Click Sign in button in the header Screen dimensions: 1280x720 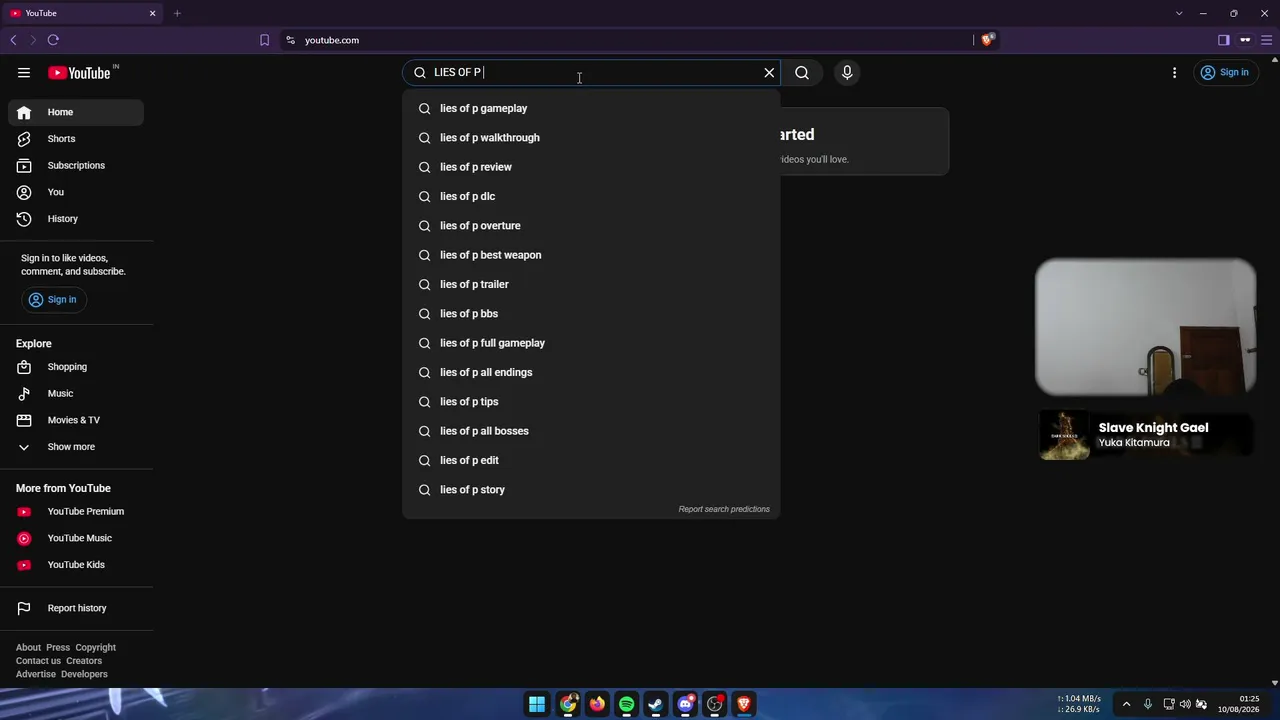click(x=1225, y=72)
